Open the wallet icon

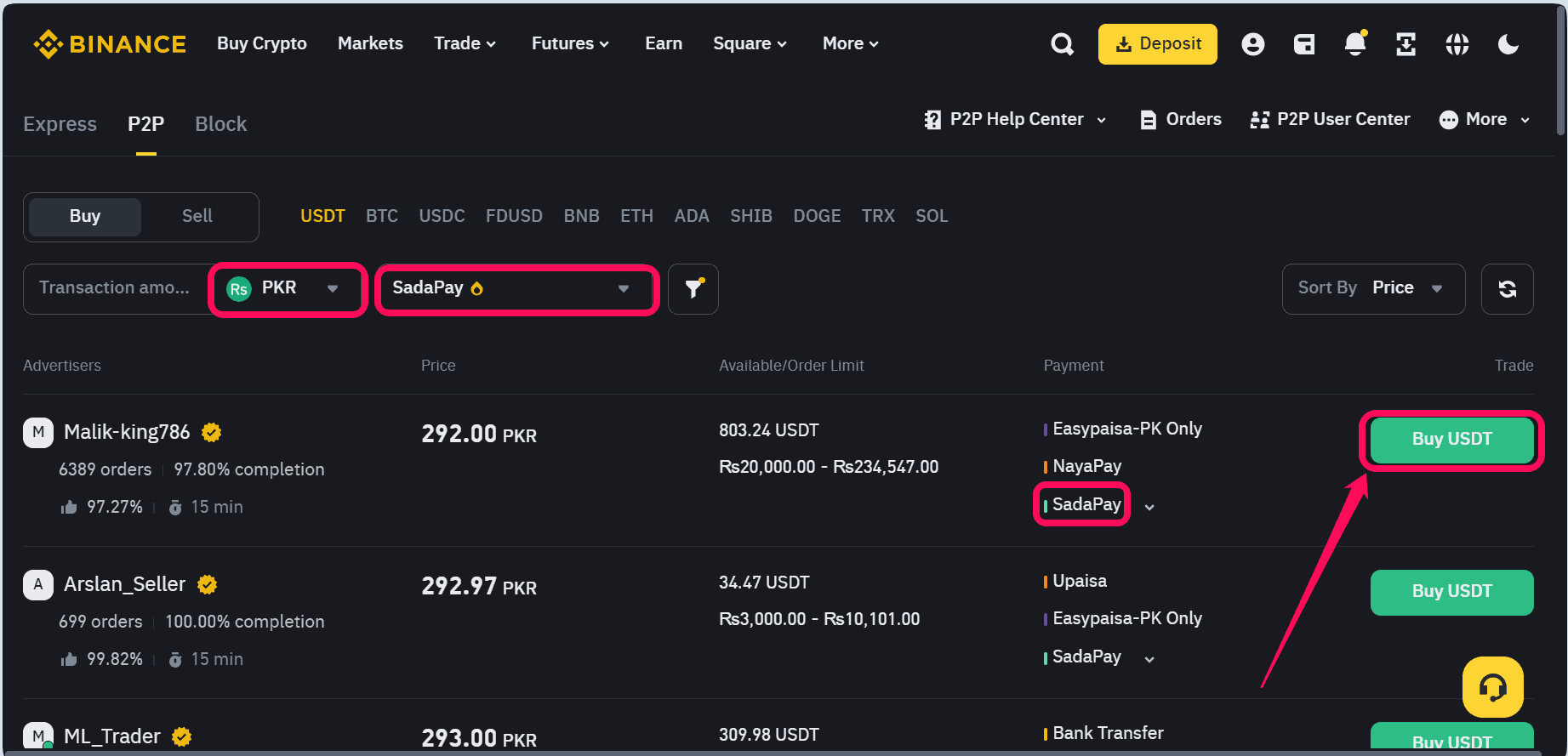click(1304, 44)
